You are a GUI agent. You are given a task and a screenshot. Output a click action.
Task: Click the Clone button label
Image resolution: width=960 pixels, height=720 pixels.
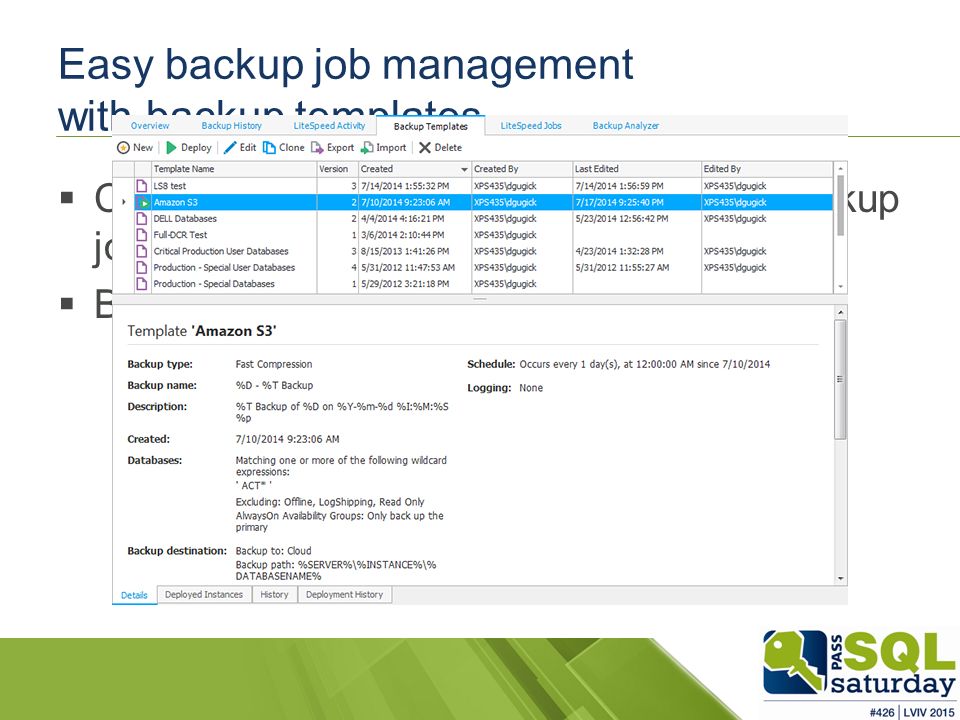[291, 148]
